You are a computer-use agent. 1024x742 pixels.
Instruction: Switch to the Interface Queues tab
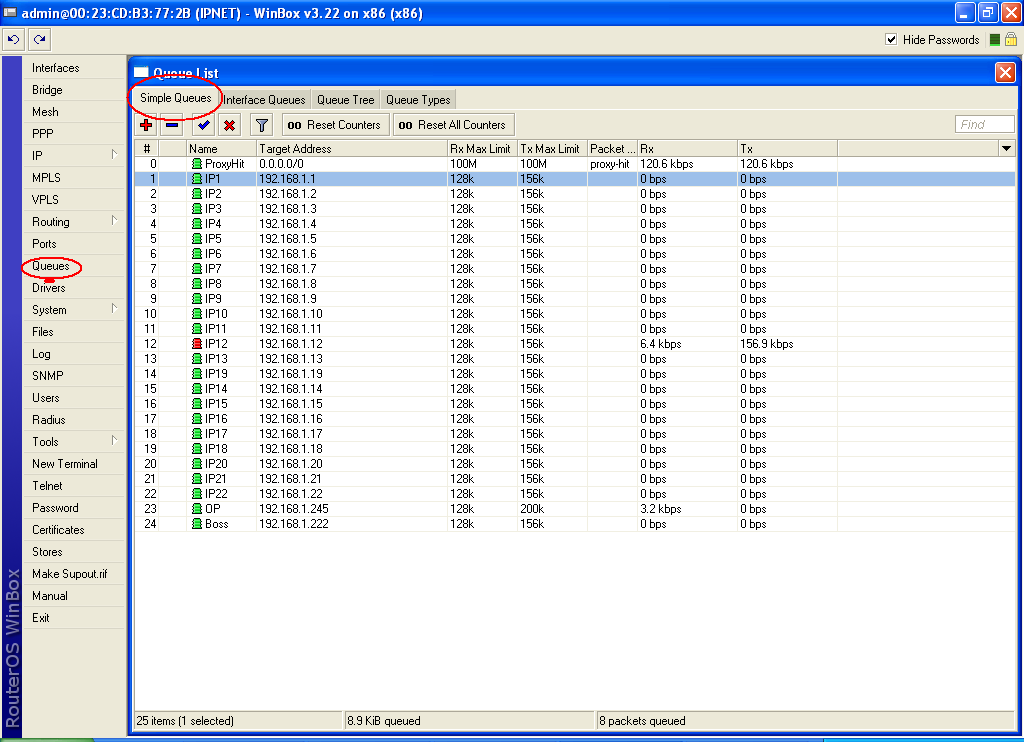coord(264,99)
